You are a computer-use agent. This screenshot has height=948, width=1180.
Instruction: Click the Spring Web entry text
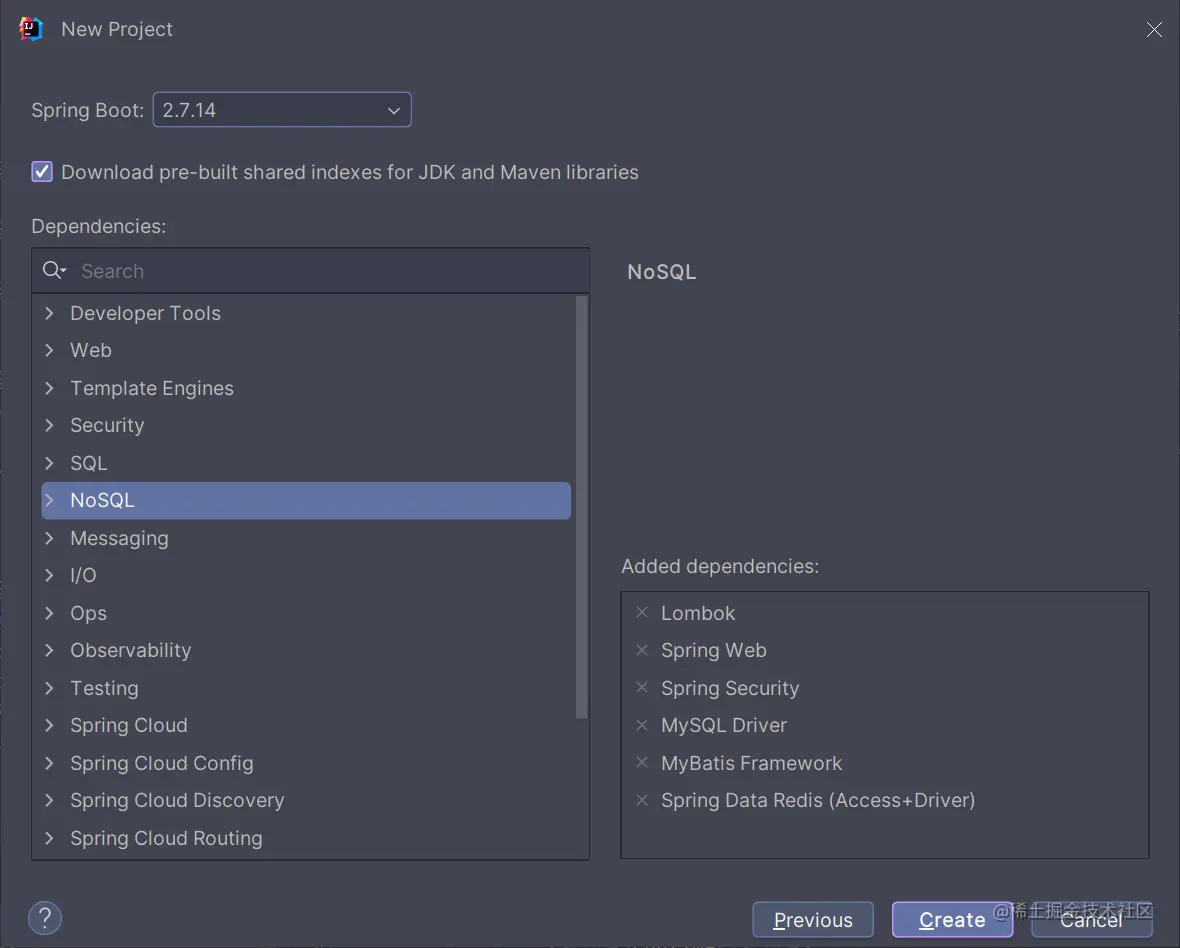[x=713, y=650]
